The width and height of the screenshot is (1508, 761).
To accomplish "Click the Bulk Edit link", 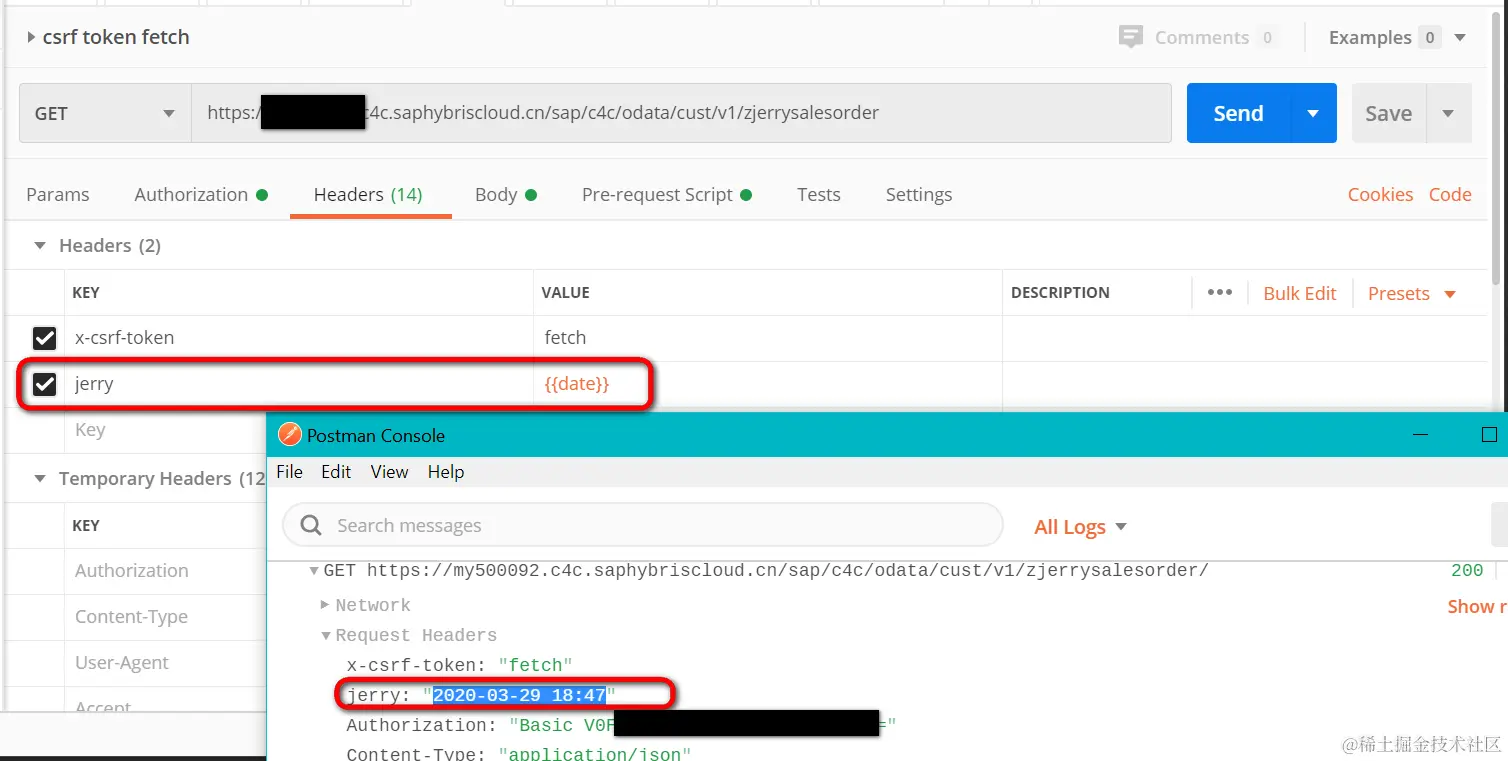I will (x=1299, y=293).
